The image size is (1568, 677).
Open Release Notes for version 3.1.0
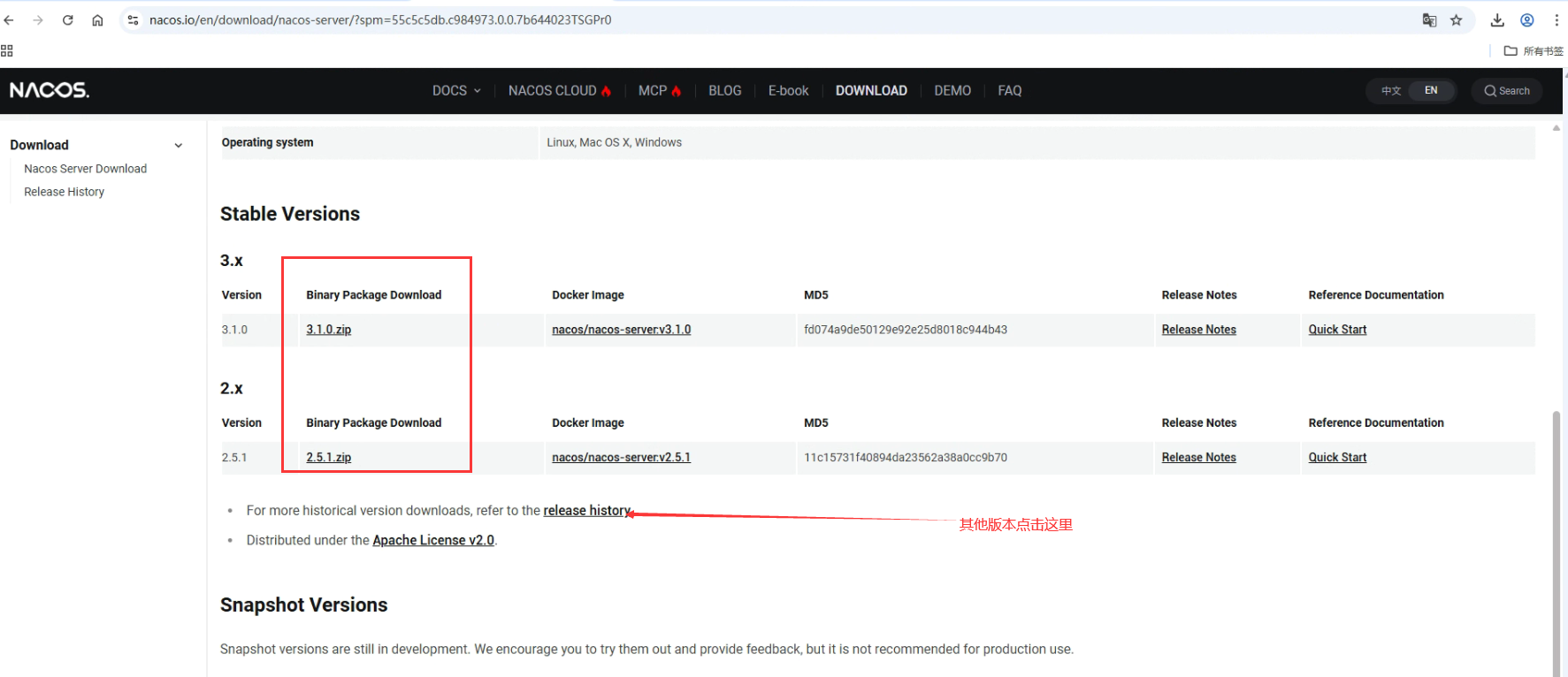pos(1199,330)
